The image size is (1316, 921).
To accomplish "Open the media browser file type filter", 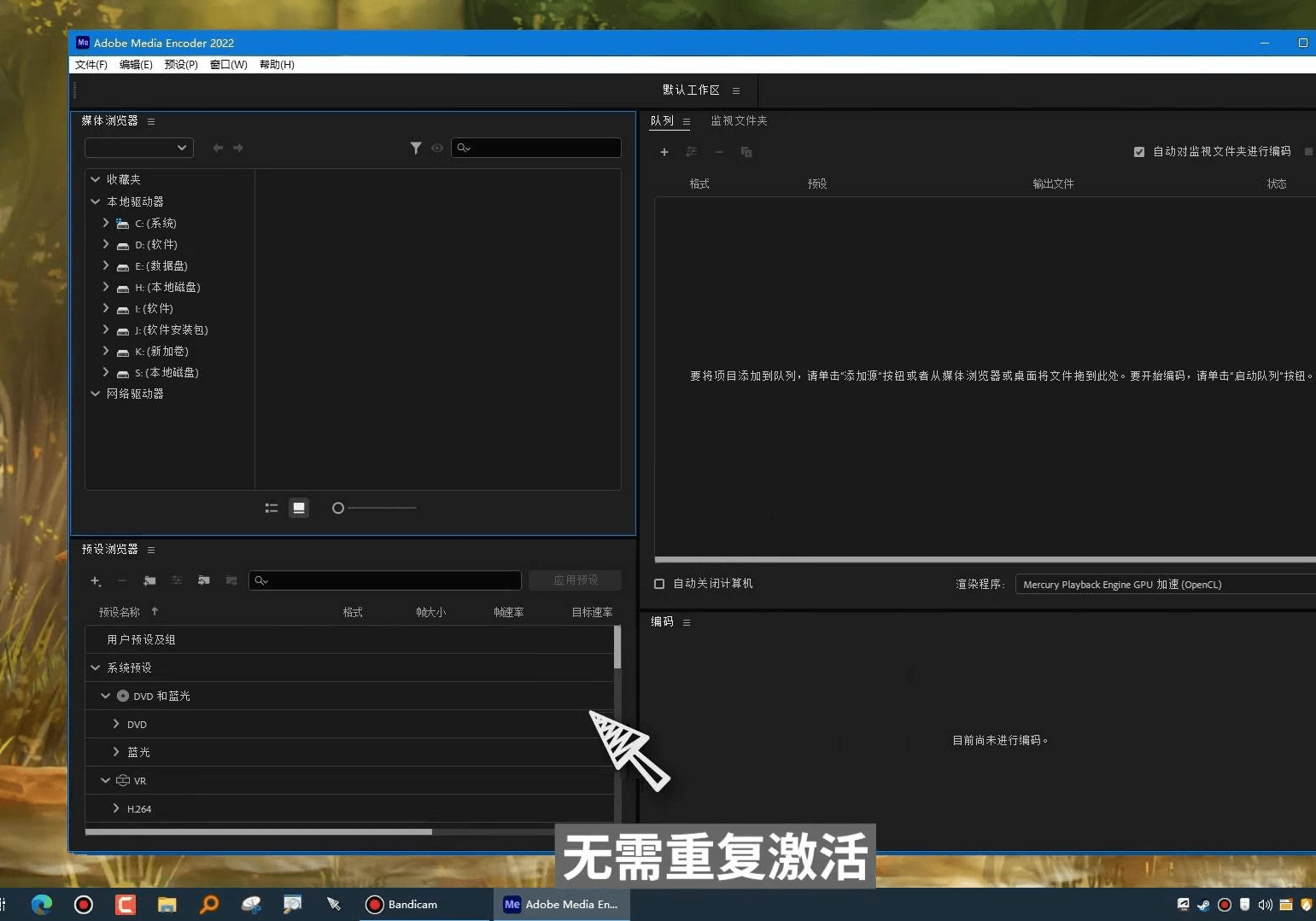I will (416, 148).
